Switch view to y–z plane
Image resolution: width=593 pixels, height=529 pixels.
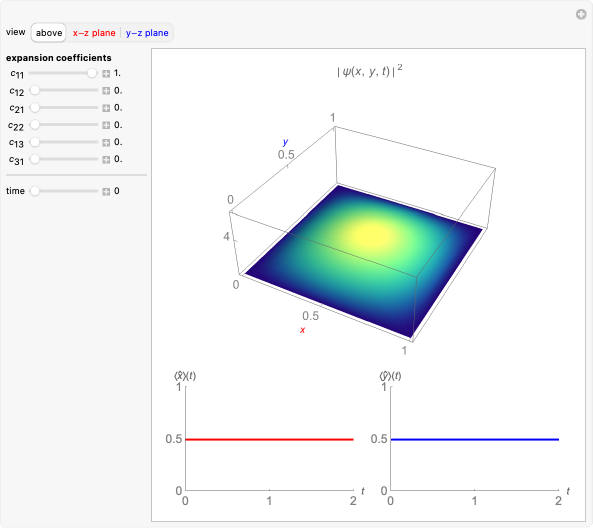coord(147,33)
